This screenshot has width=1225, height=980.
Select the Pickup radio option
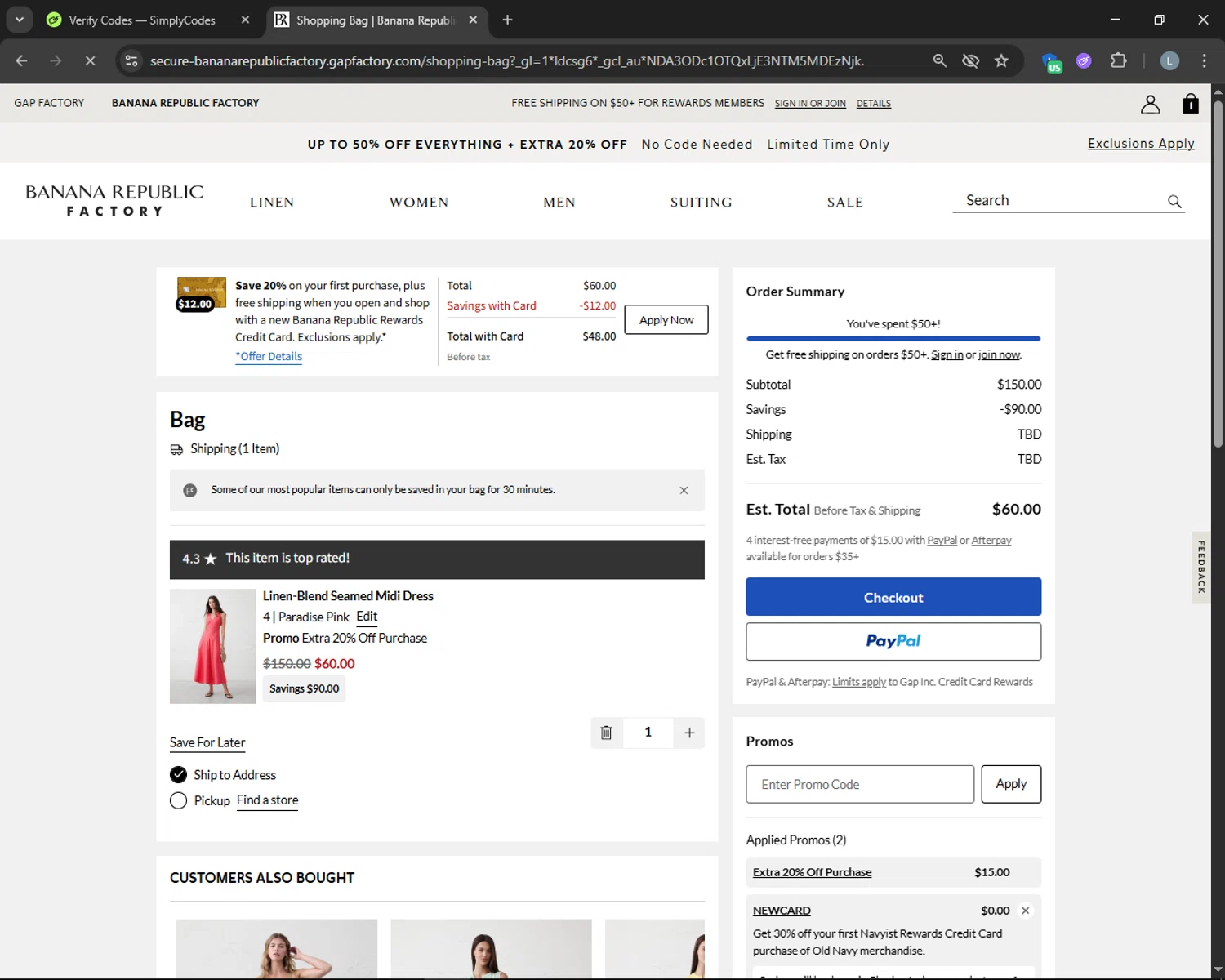pyautogui.click(x=178, y=800)
